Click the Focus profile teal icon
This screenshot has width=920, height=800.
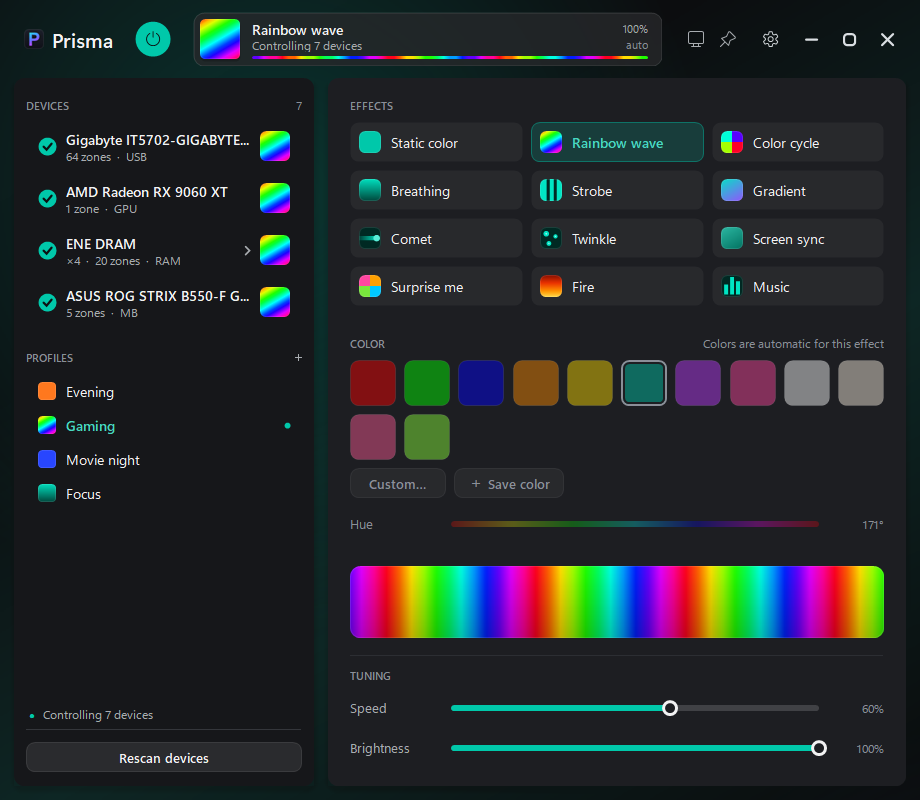[47, 494]
